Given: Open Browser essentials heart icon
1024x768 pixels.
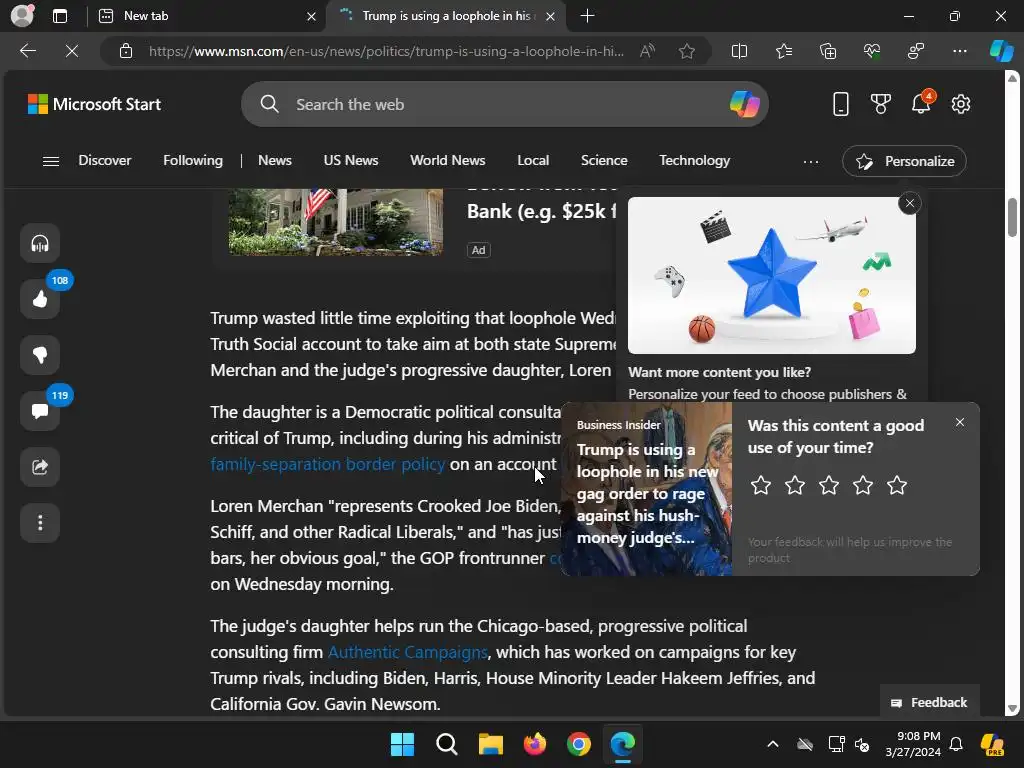Looking at the screenshot, I should coord(872,51).
